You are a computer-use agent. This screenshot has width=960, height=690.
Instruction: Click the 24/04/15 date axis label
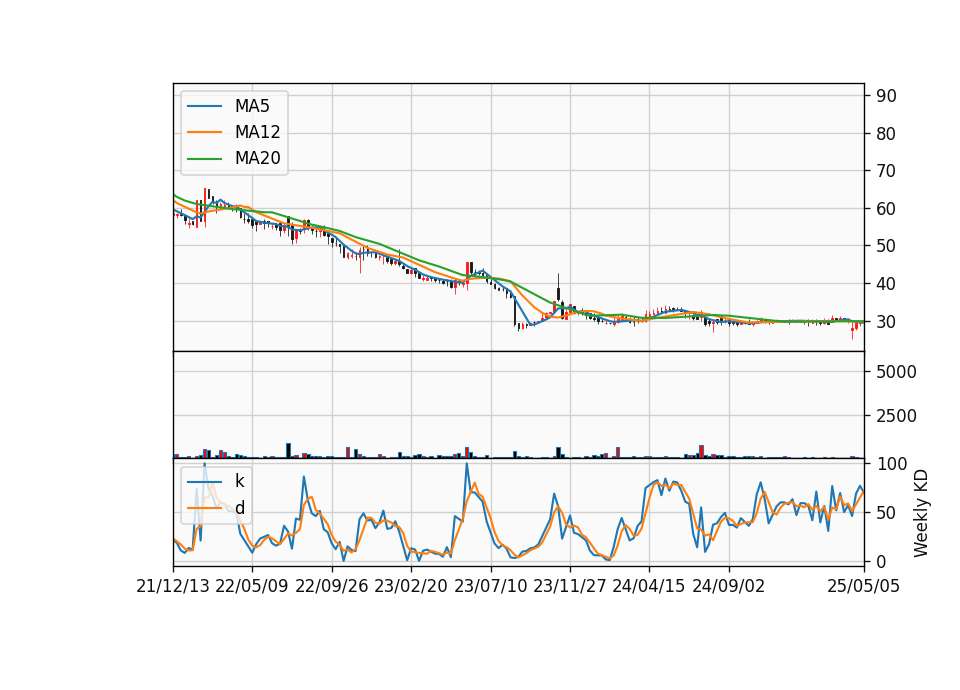click(648, 586)
